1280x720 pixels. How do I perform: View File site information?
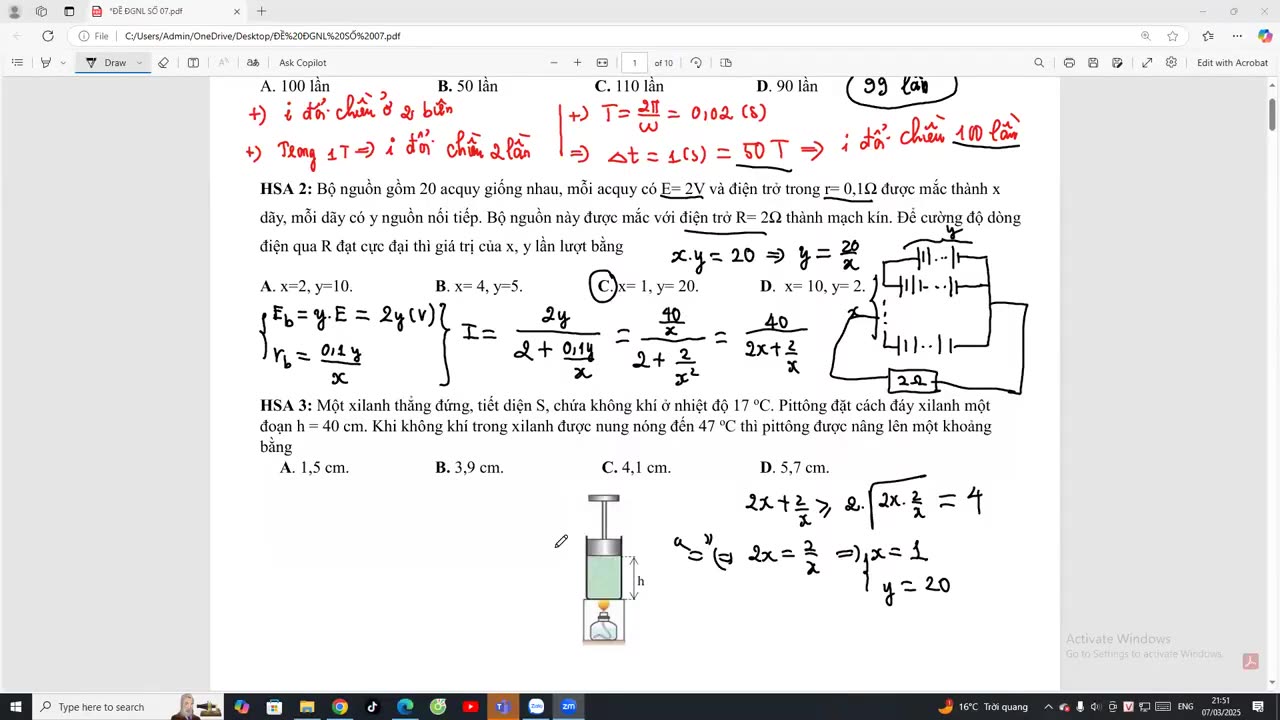93,36
